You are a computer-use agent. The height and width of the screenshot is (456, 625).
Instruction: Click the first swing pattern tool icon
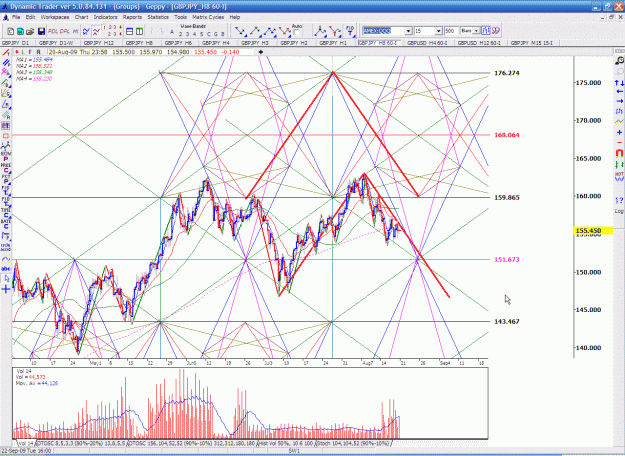240,31
